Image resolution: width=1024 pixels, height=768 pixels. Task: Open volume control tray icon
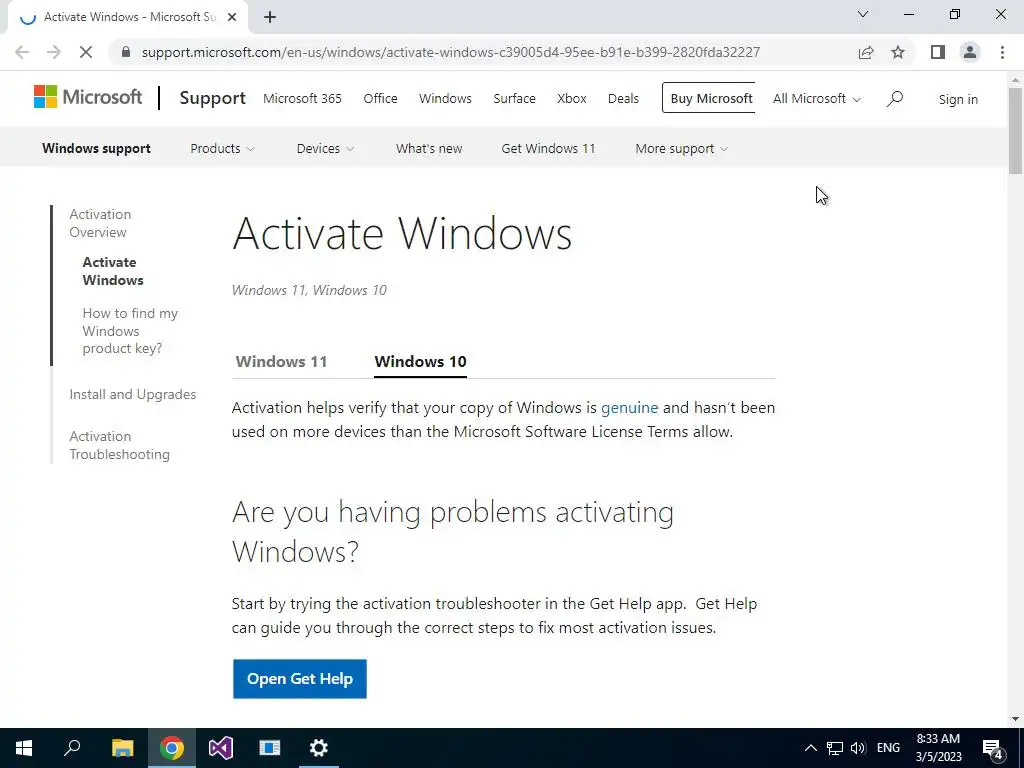click(858, 748)
